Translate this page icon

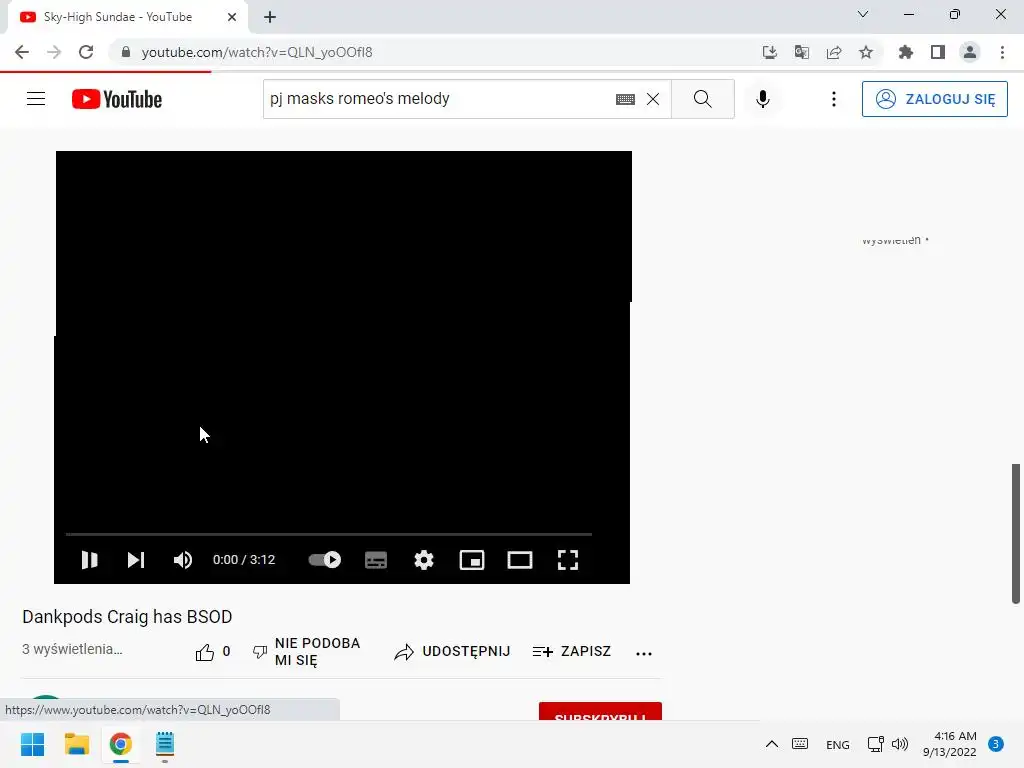[x=802, y=52]
